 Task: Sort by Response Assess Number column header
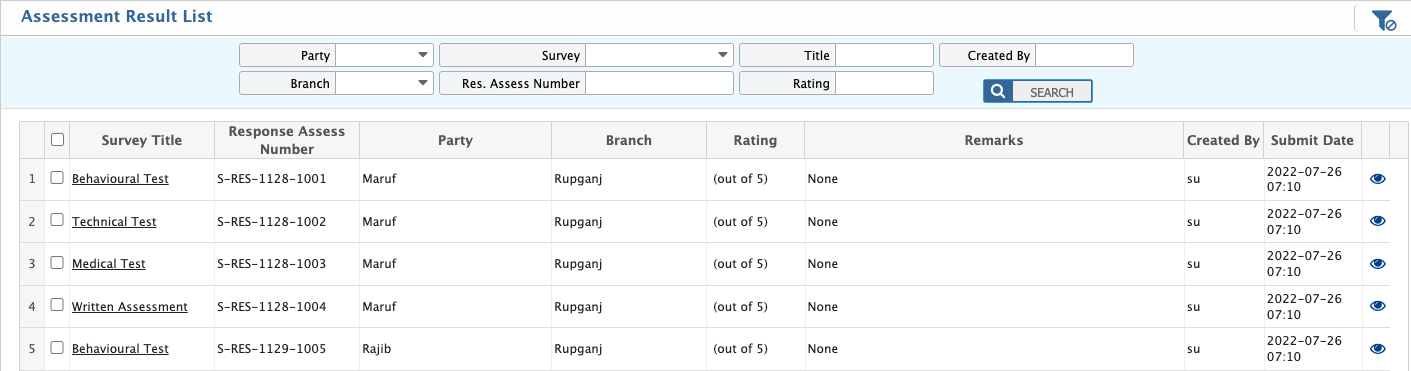[x=287, y=140]
